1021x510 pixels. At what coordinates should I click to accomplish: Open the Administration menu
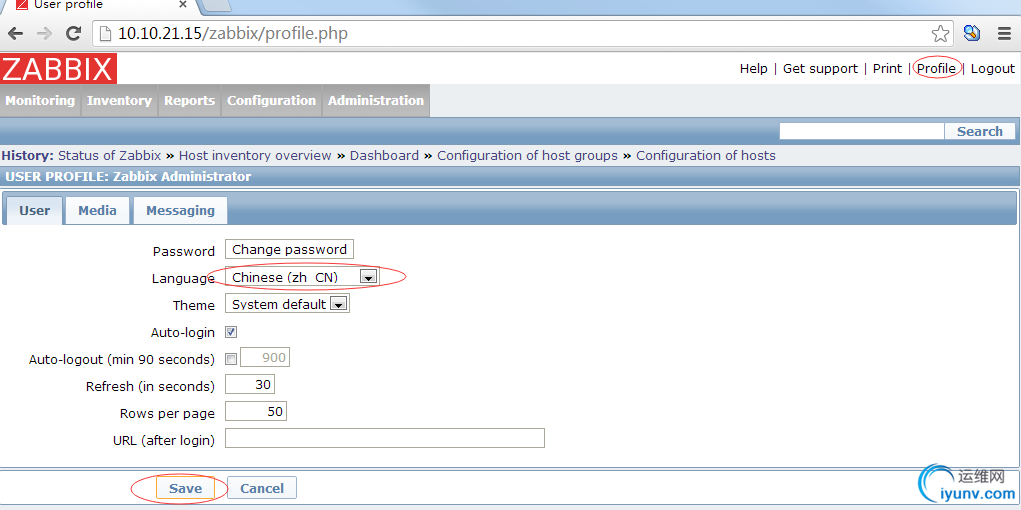click(x=376, y=101)
